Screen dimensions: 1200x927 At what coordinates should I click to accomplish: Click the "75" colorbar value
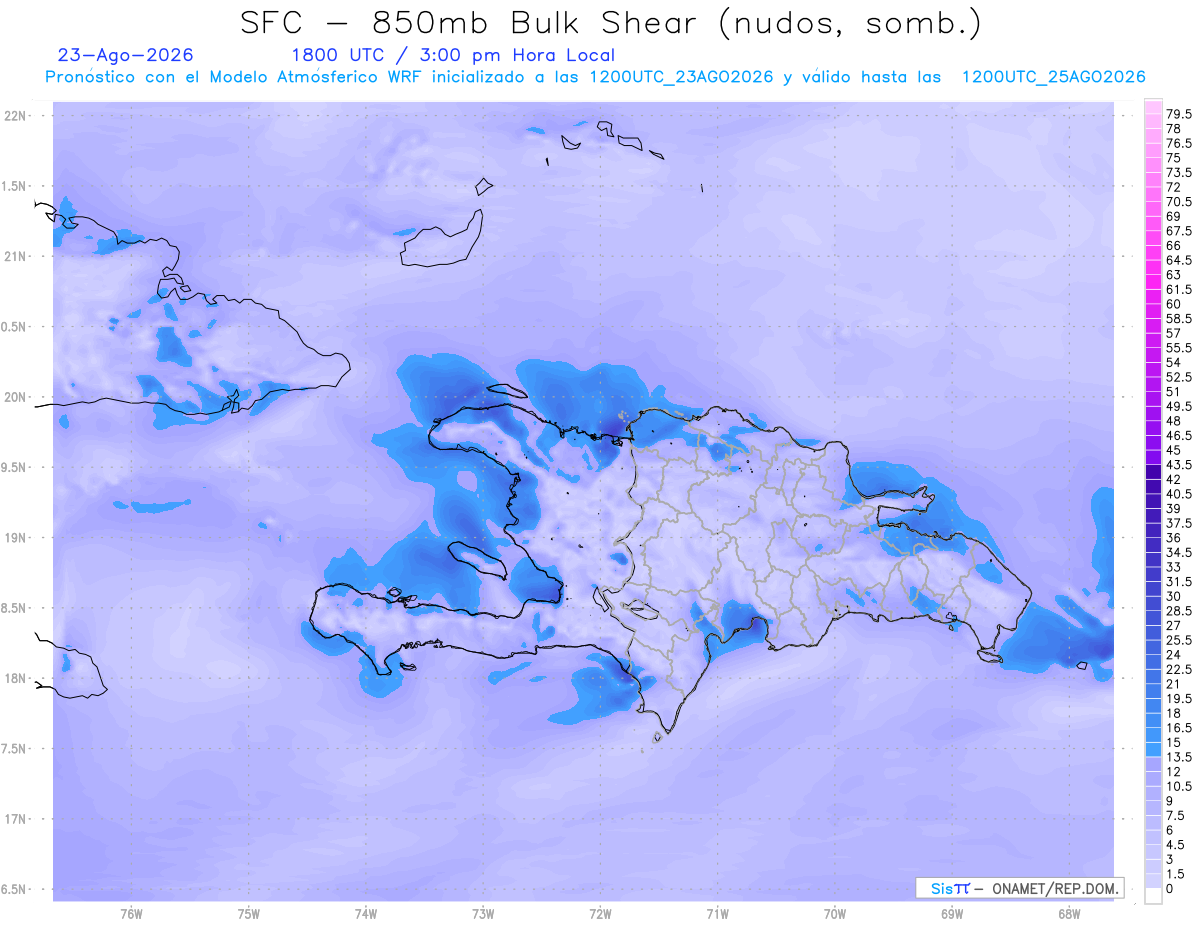pyautogui.click(x=1174, y=158)
